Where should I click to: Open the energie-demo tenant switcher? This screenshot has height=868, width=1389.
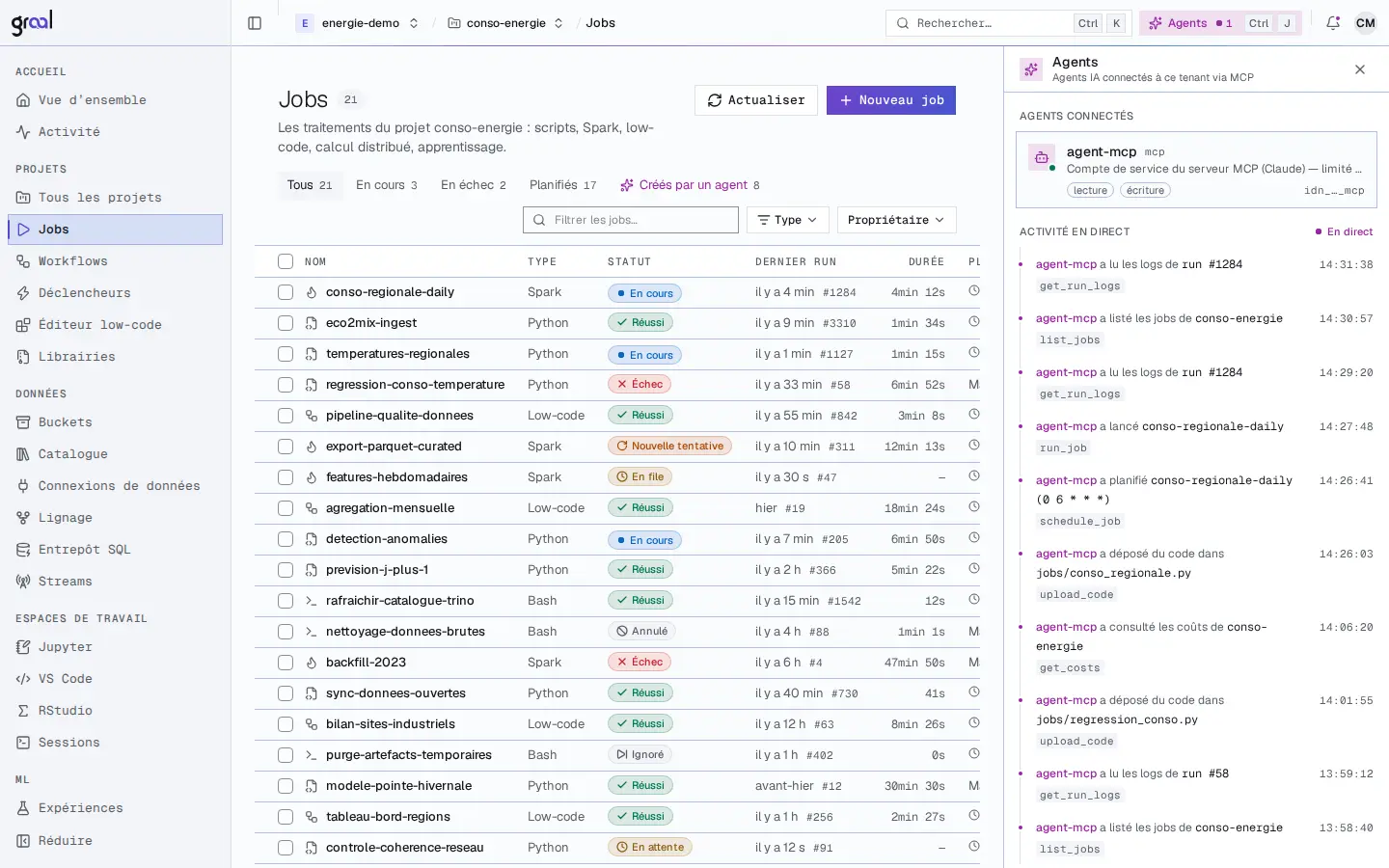[359, 23]
